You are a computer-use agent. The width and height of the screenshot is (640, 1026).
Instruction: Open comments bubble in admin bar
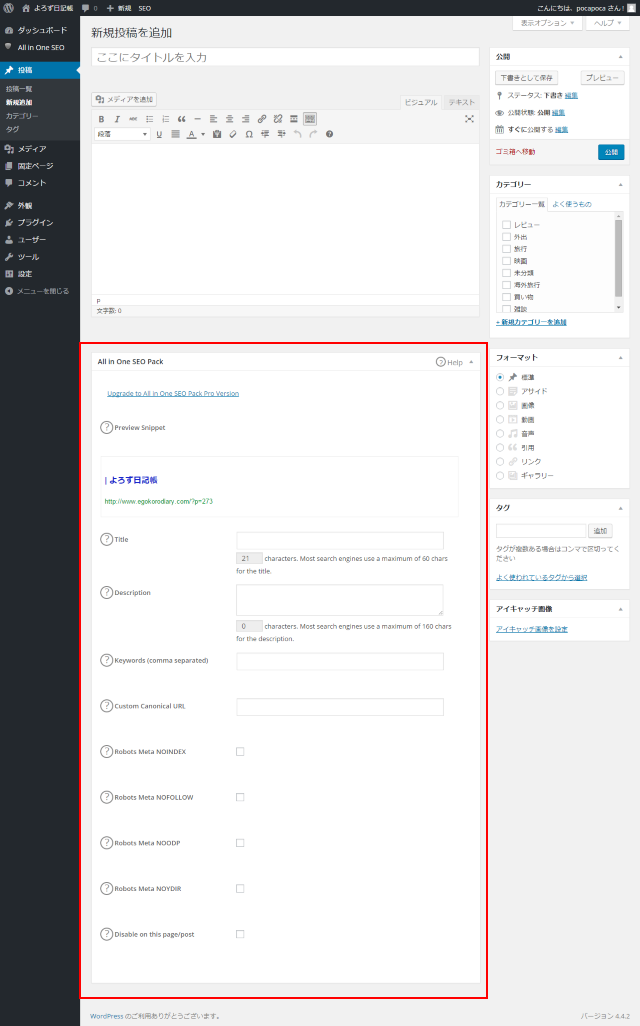pyautogui.click(x=89, y=8)
